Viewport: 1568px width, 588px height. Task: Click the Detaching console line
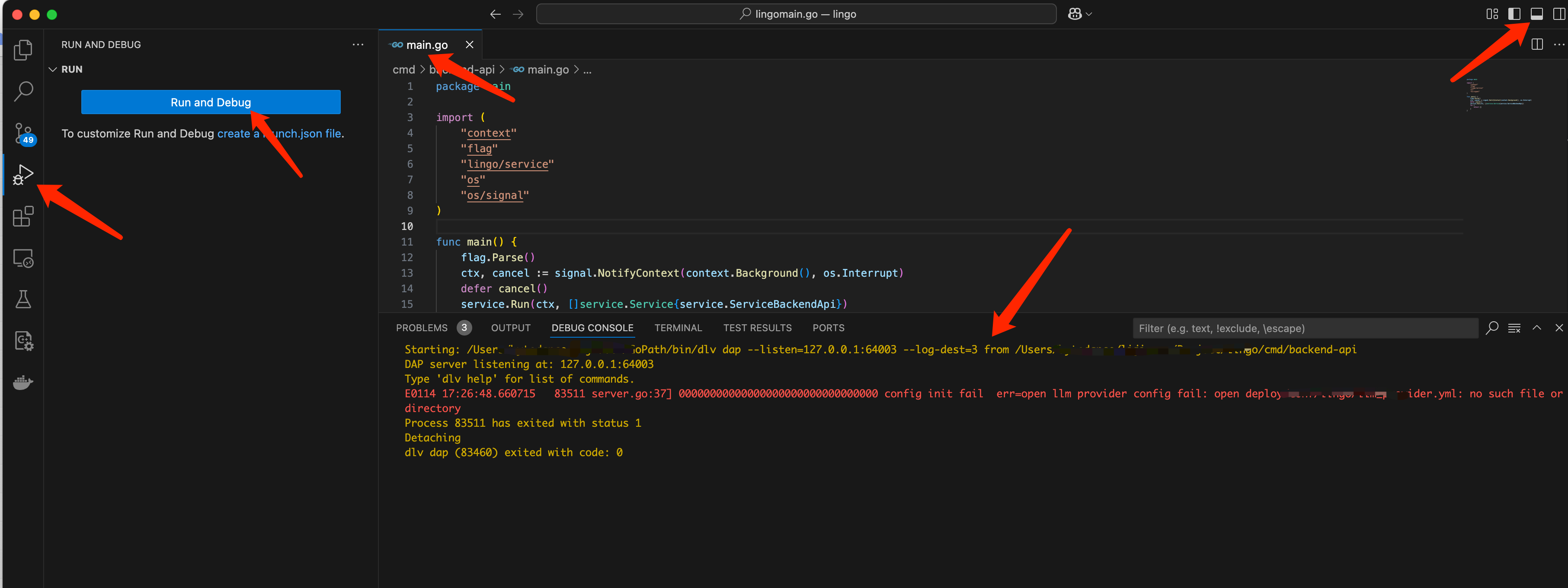(x=432, y=438)
